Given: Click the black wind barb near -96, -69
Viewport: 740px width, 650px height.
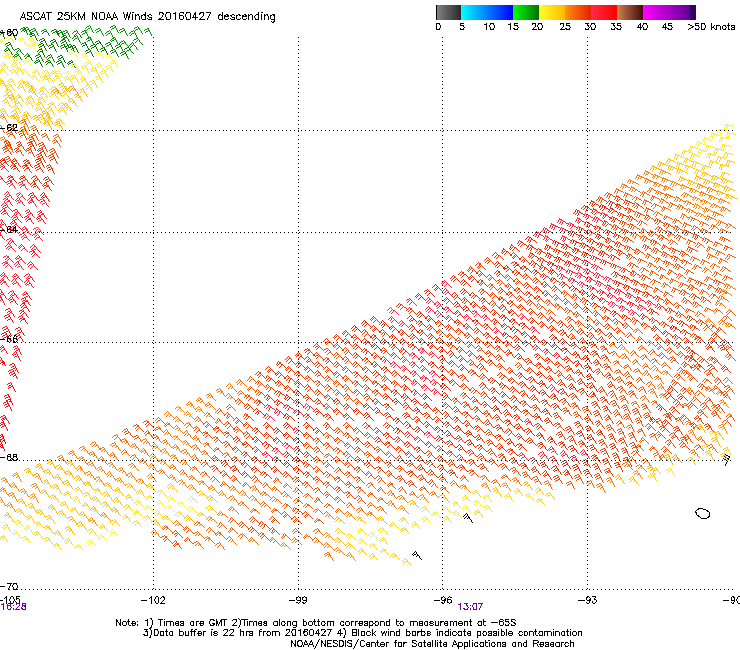Looking at the screenshot, I should (x=468, y=518).
